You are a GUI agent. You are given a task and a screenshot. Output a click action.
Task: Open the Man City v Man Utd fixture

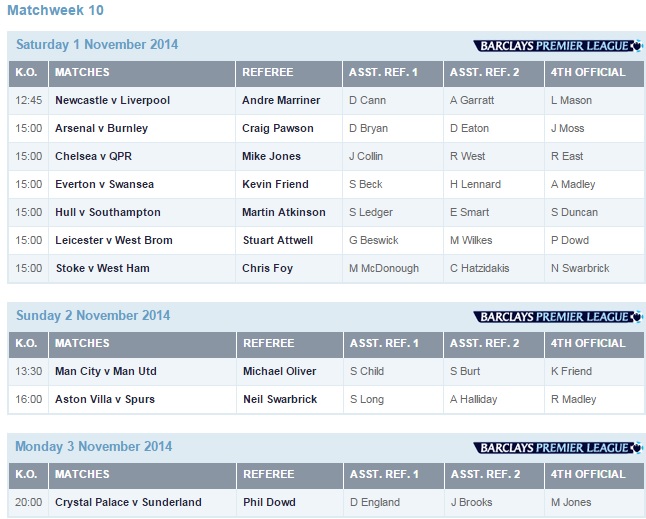tap(105, 371)
